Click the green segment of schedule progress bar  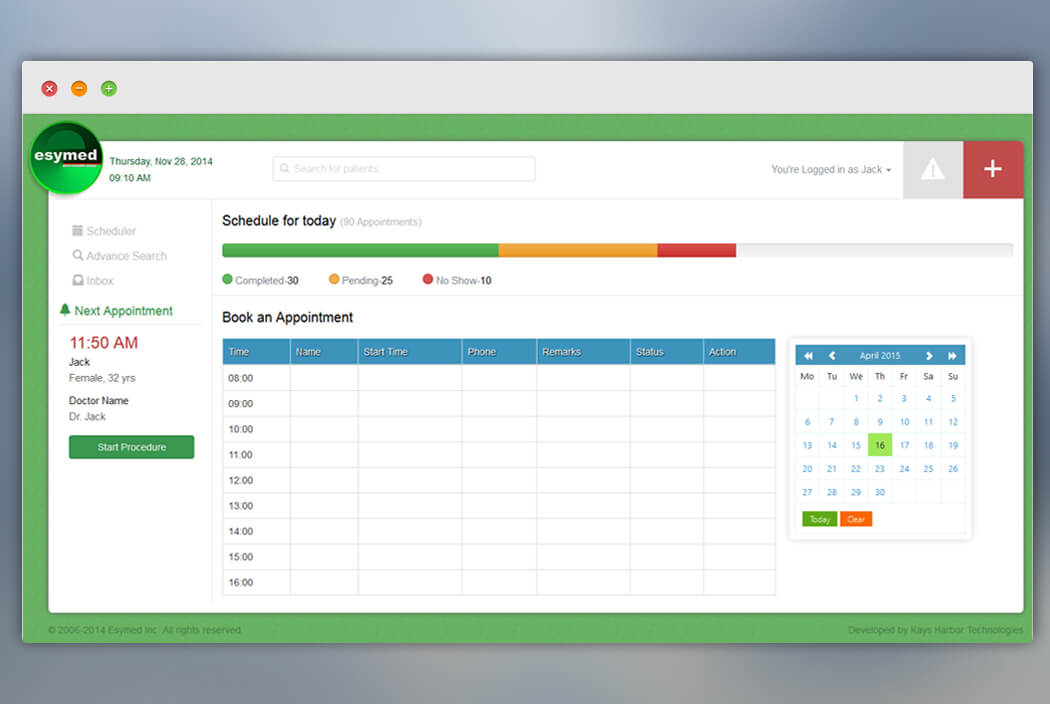(x=360, y=251)
